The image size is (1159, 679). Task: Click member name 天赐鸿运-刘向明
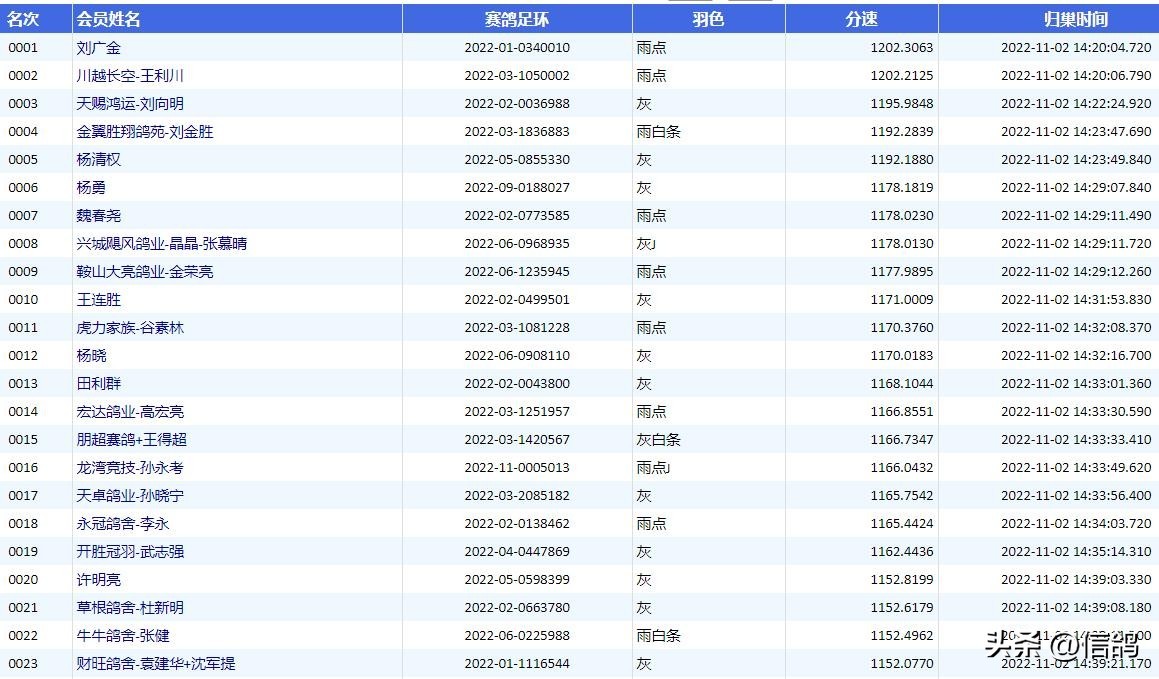coord(130,104)
